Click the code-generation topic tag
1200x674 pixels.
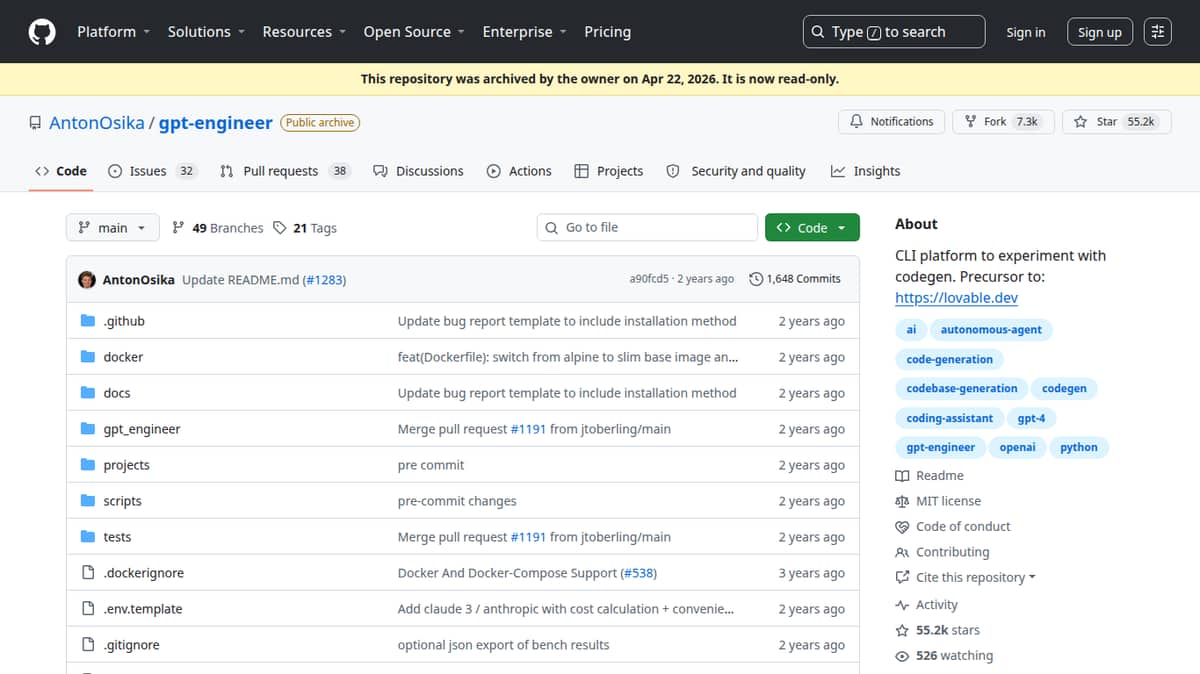tap(950, 359)
